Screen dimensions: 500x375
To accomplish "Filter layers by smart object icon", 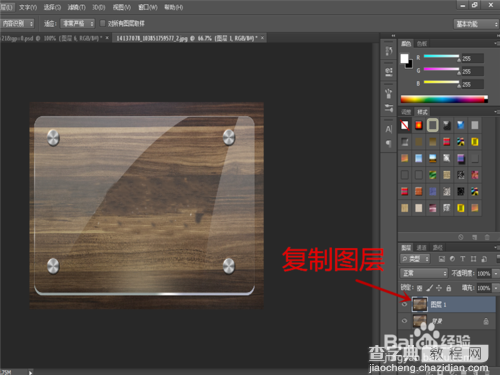I will click(484, 259).
